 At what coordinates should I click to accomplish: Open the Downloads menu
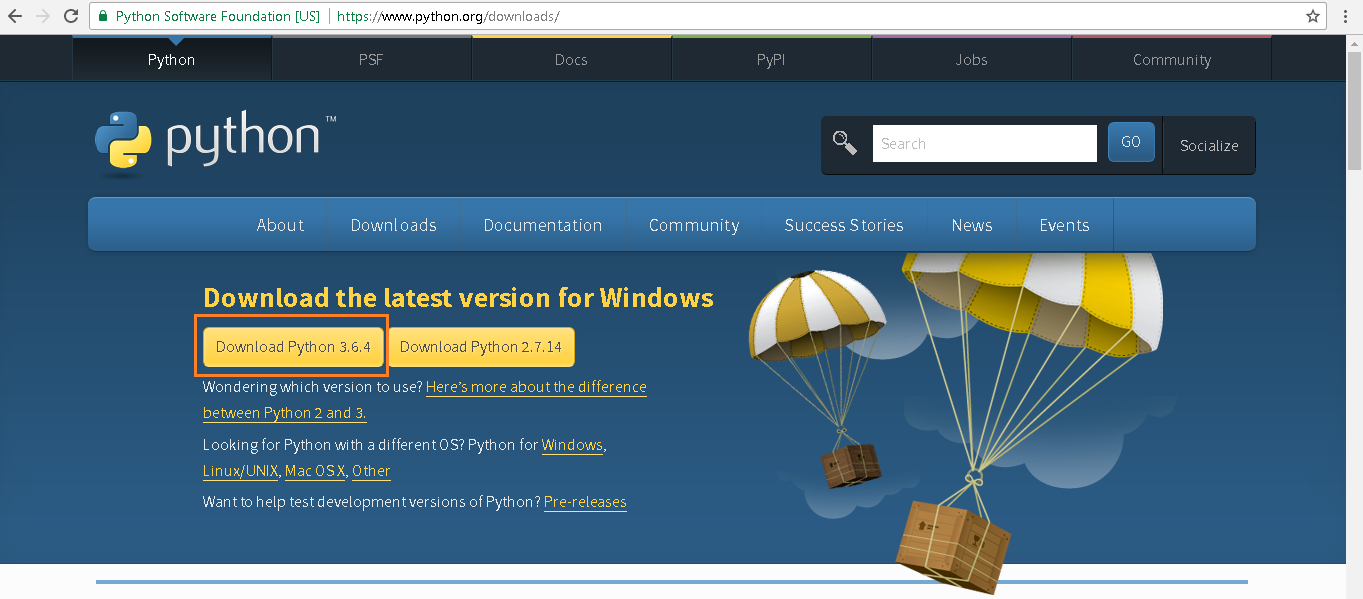pyautogui.click(x=394, y=225)
